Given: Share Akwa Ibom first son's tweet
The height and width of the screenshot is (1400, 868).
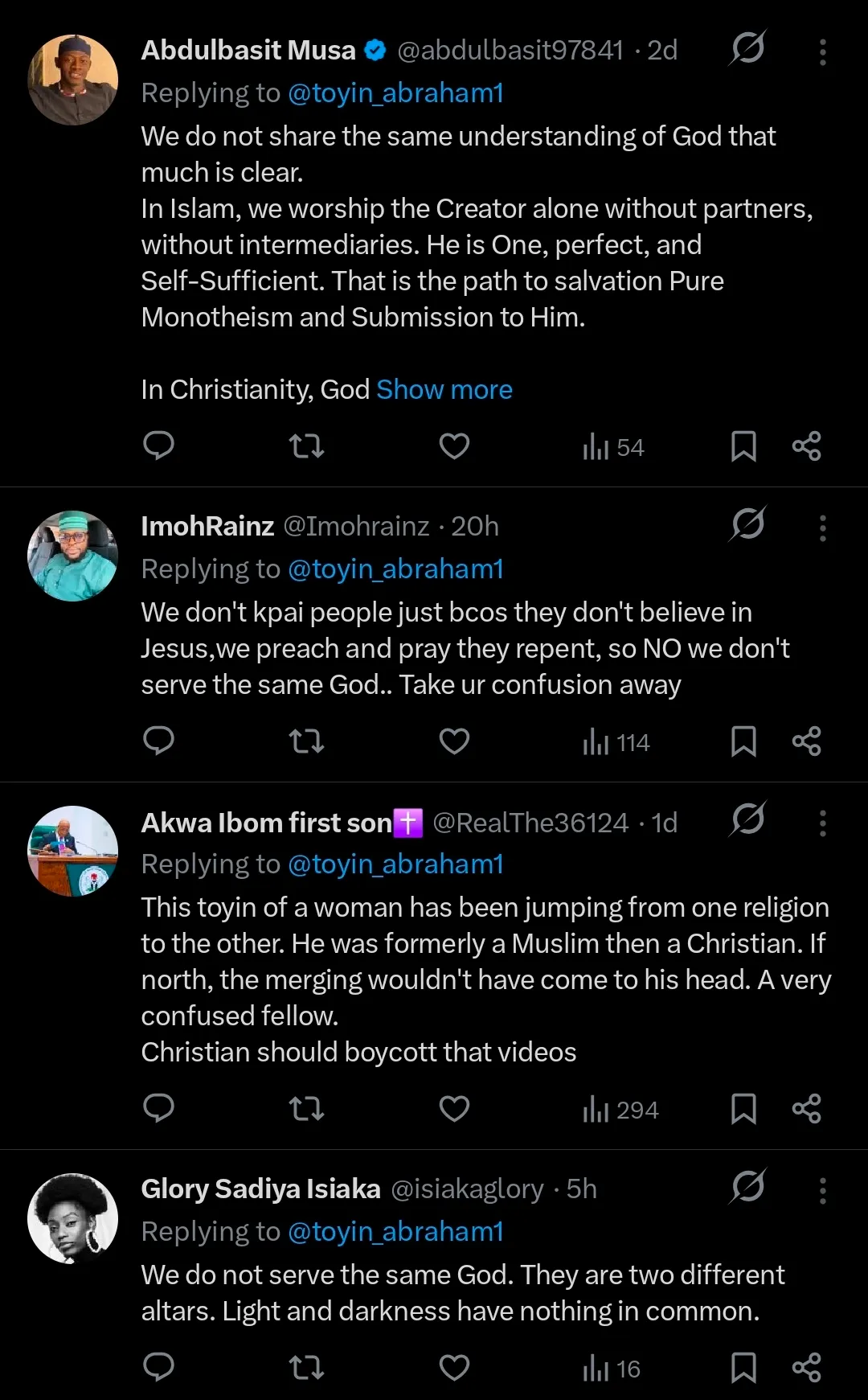Looking at the screenshot, I should (806, 1109).
